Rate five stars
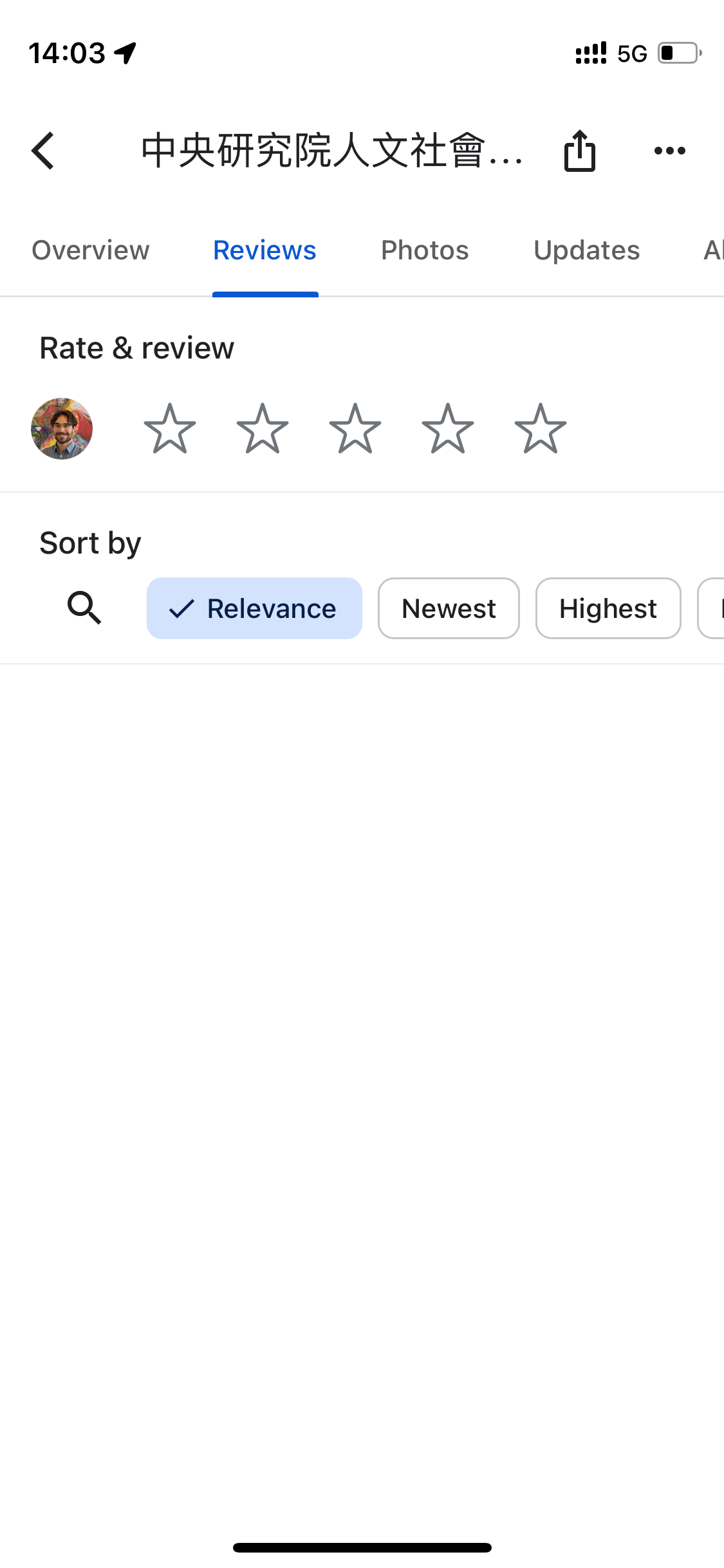Image resolution: width=724 pixels, height=1568 pixels. point(541,429)
